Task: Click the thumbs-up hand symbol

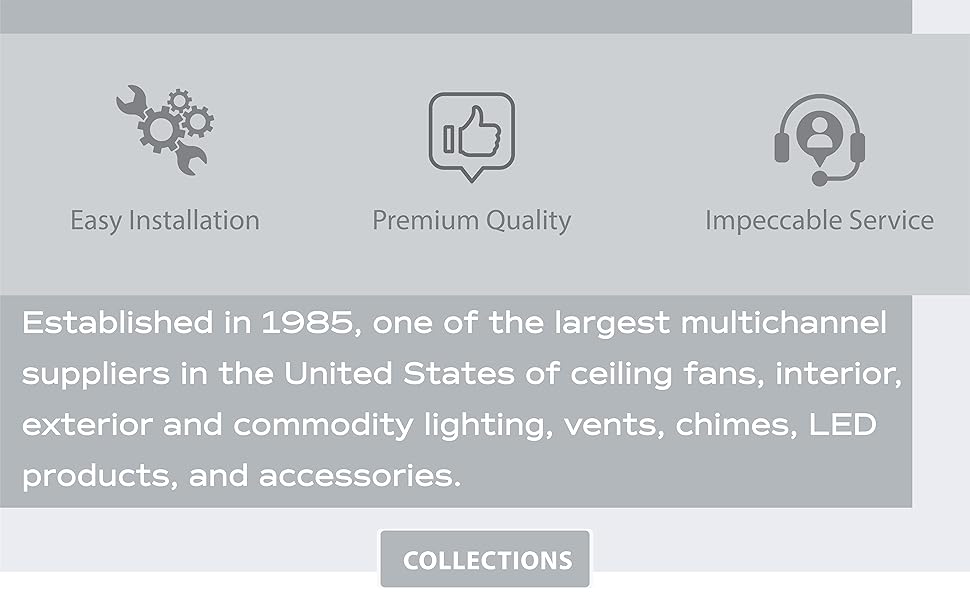Action: pyautogui.click(x=476, y=134)
